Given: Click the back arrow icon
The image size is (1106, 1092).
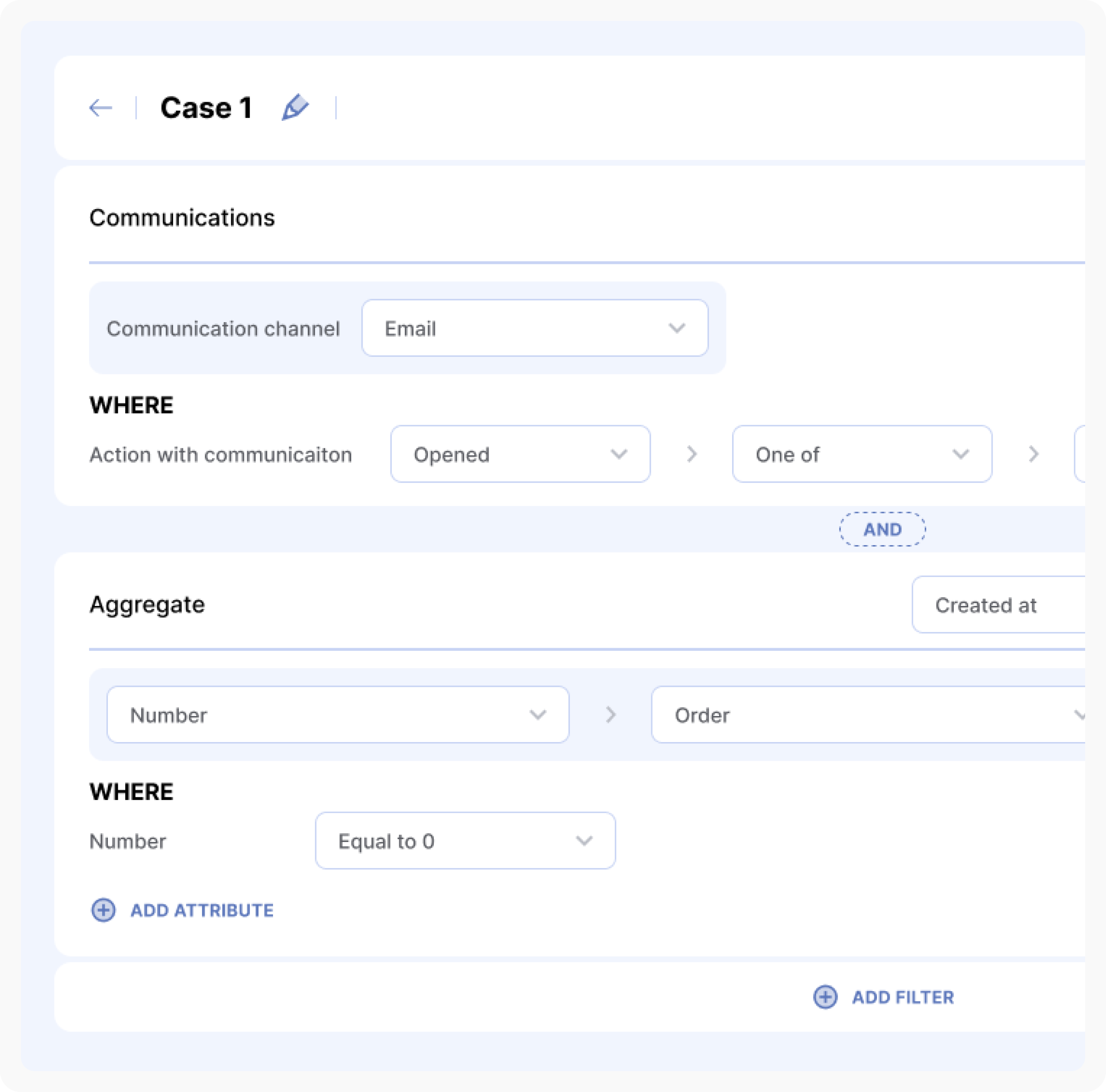Looking at the screenshot, I should [101, 108].
